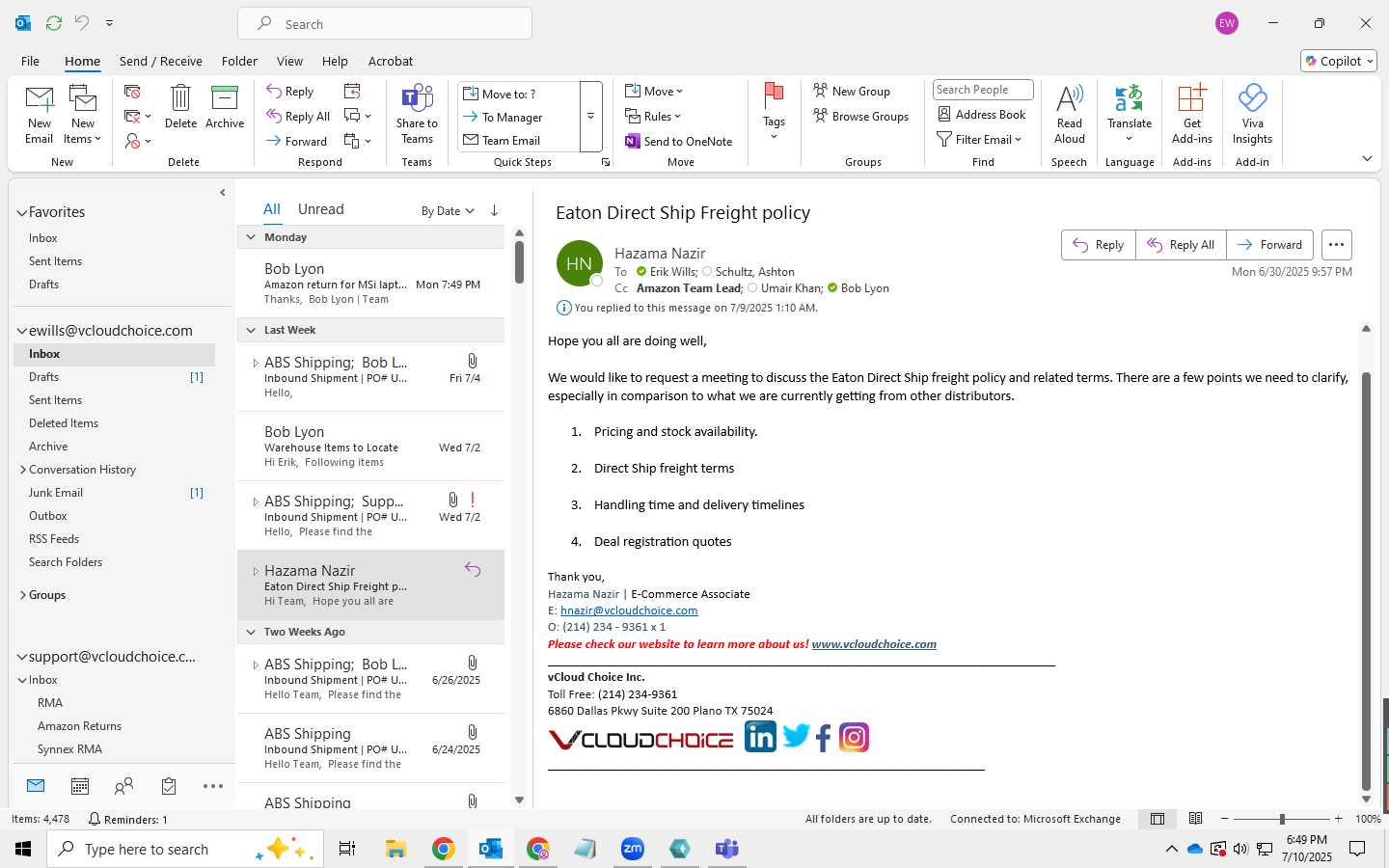Viewport: 1389px width, 868px height.
Task: Adjust the zoom slider handle
Action: (x=1282, y=819)
